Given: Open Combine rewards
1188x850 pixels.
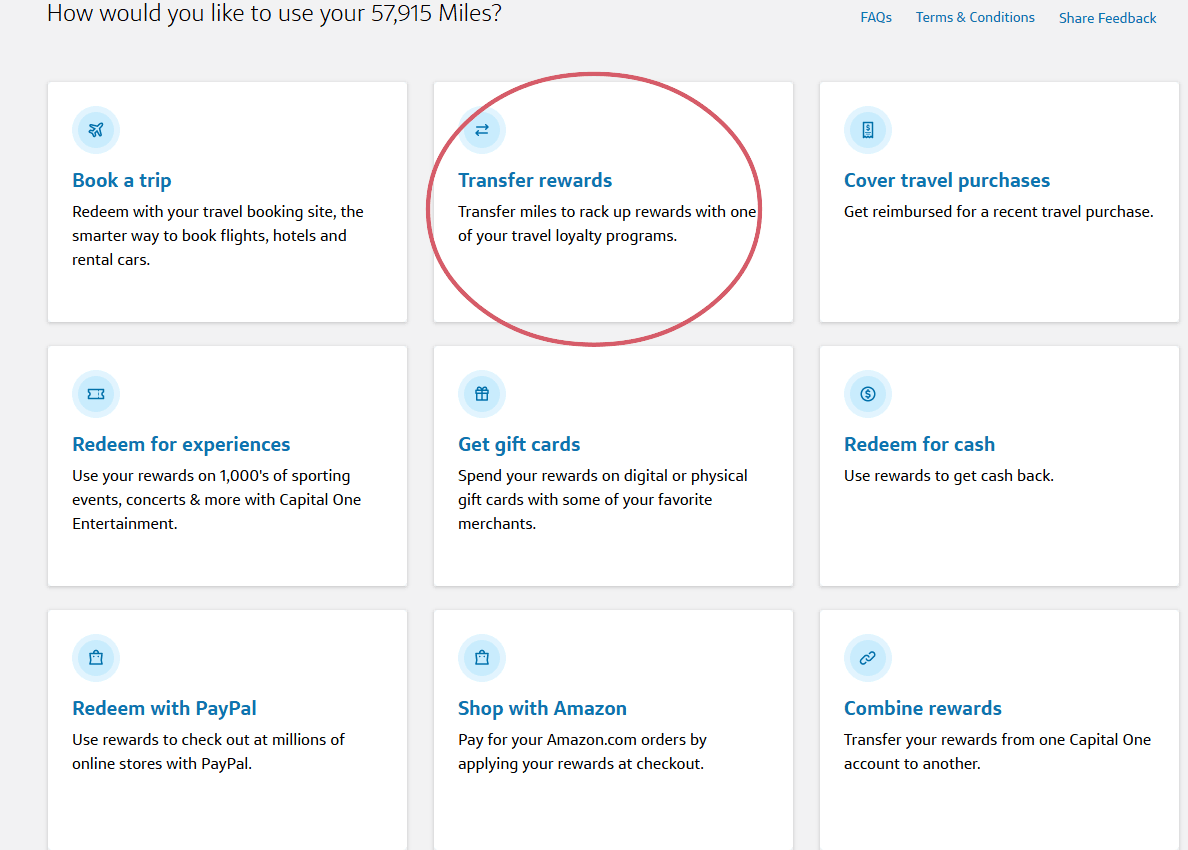Looking at the screenshot, I should 923,708.
